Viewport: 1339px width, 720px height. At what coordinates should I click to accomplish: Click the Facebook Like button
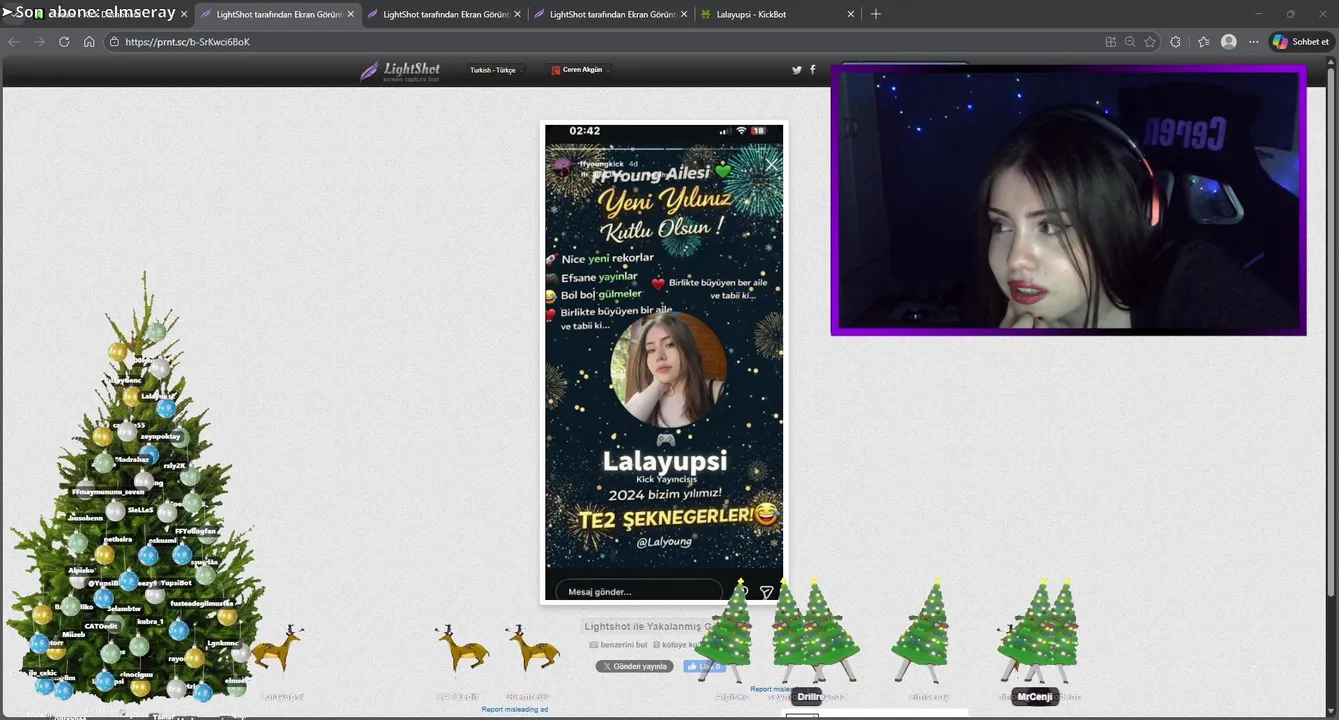pos(703,666)
